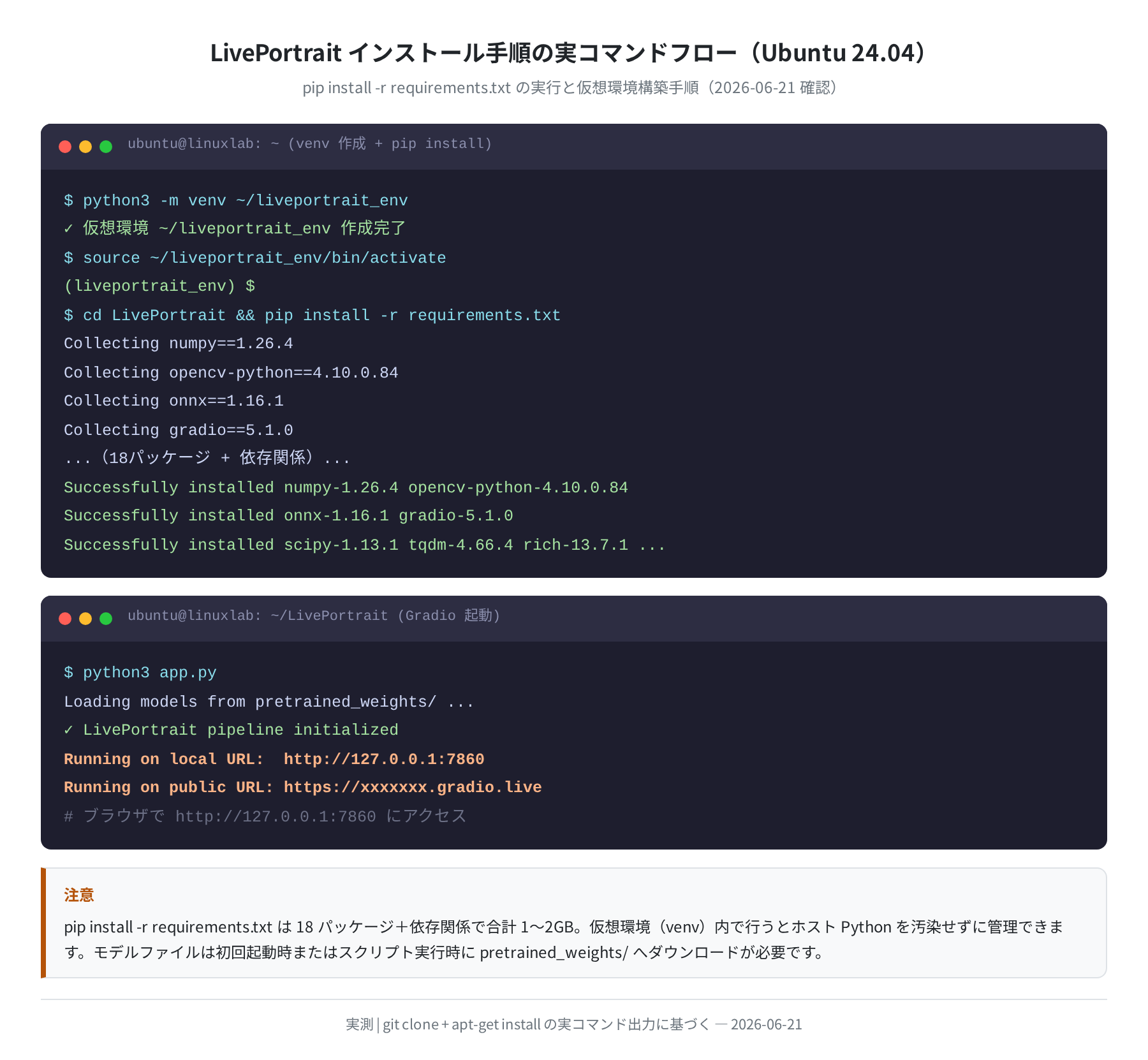1148x1060 pixels.
Task: Click Successfully installed onnx-1.16.1 line
Action: [x=288, y=515]
